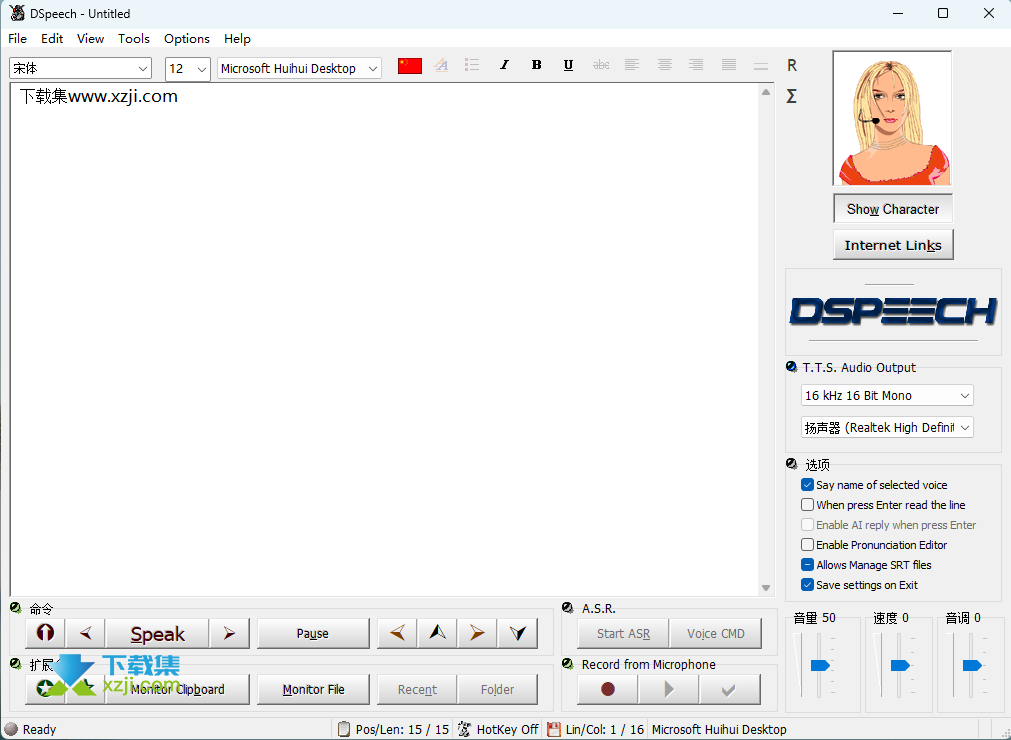This screenshot has height=740, width=1011.
Task: Toggle Save settings on Exit
Action: (x=807, y=585)
